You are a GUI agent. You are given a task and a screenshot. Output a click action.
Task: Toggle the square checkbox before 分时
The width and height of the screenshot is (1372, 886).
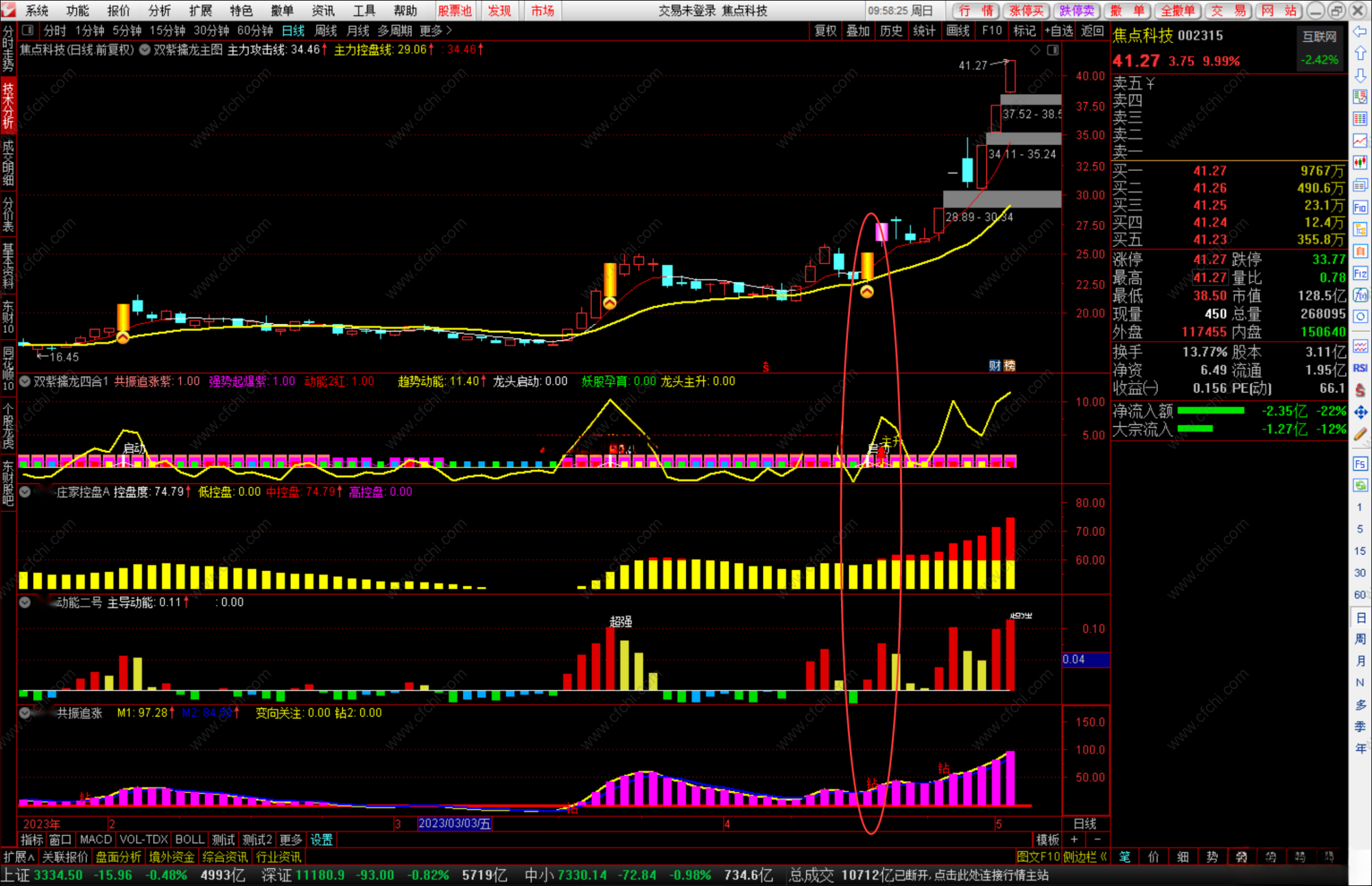coord(28,30)
